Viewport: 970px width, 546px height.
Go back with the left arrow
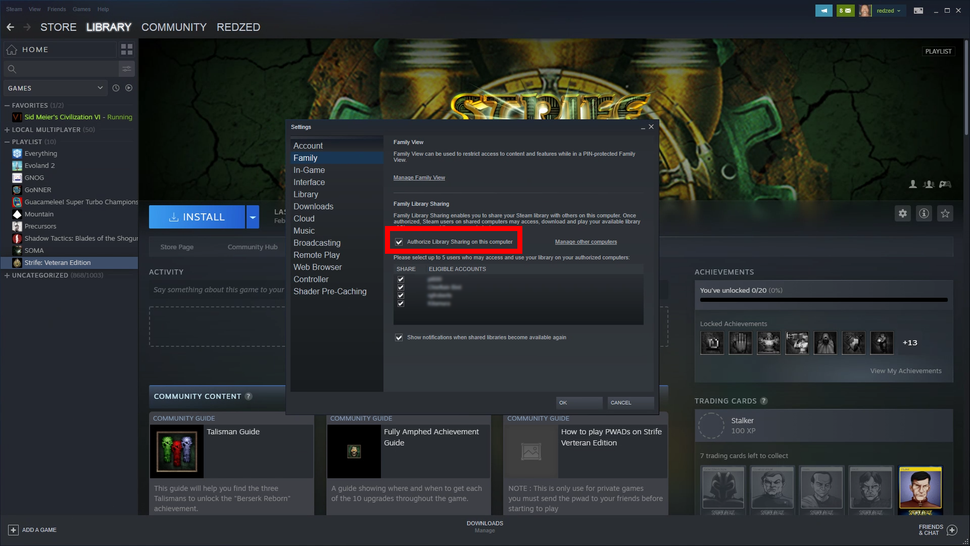coord(10,27)
